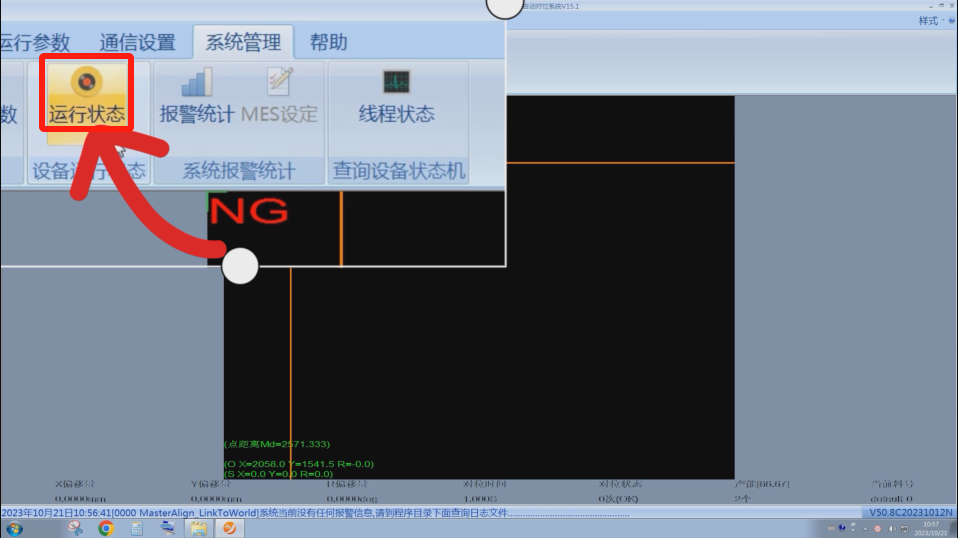Switch to the 通信设置 tab
The image size is (958, 538).
pyautogui.click(x=137, y=42)
